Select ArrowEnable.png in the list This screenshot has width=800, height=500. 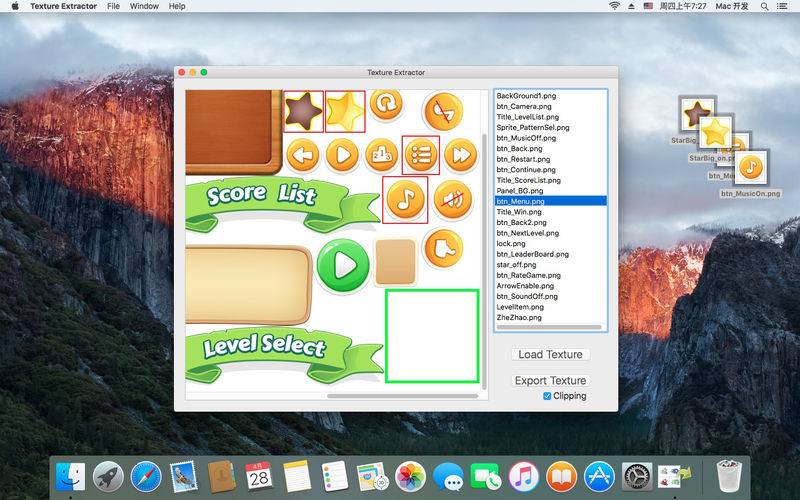[x=551, y=286]
